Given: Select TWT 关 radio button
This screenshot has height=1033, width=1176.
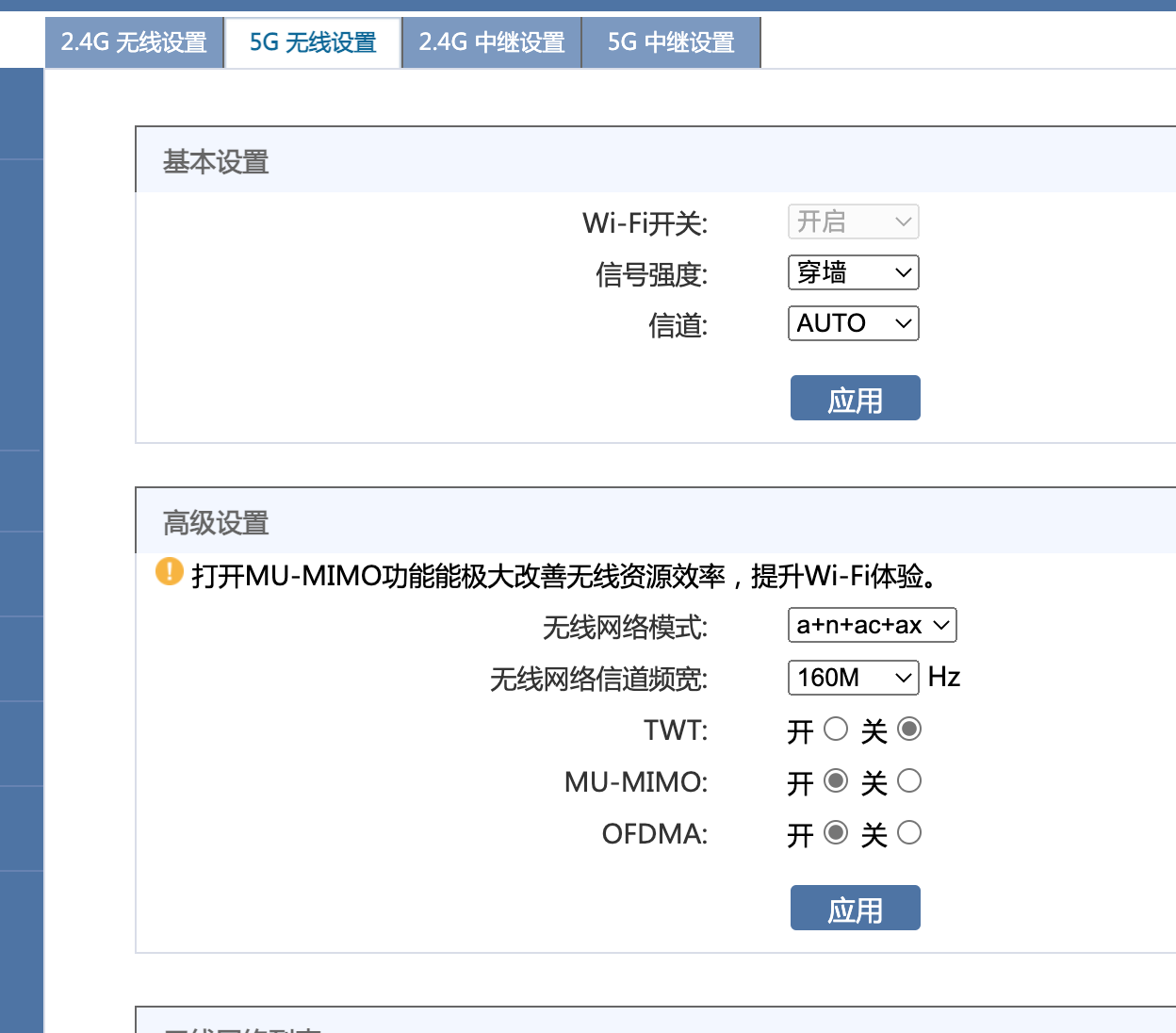Looking at the screenshot, I should pos(909,730).
